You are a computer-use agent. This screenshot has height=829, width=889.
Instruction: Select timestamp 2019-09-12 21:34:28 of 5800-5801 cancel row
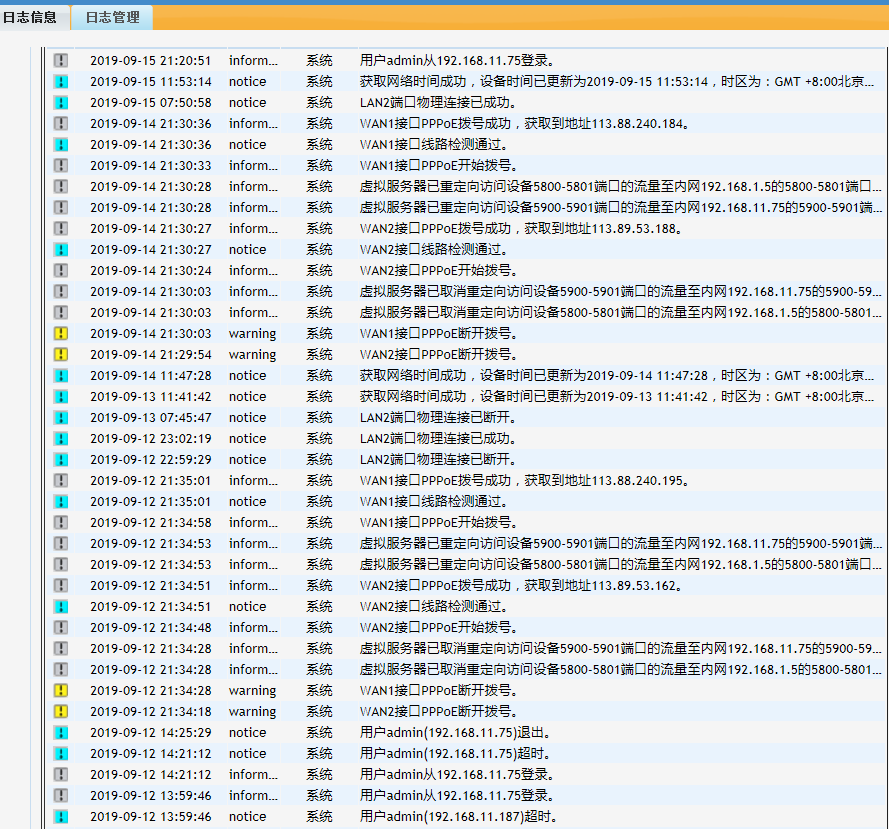[x=151, y=670]
